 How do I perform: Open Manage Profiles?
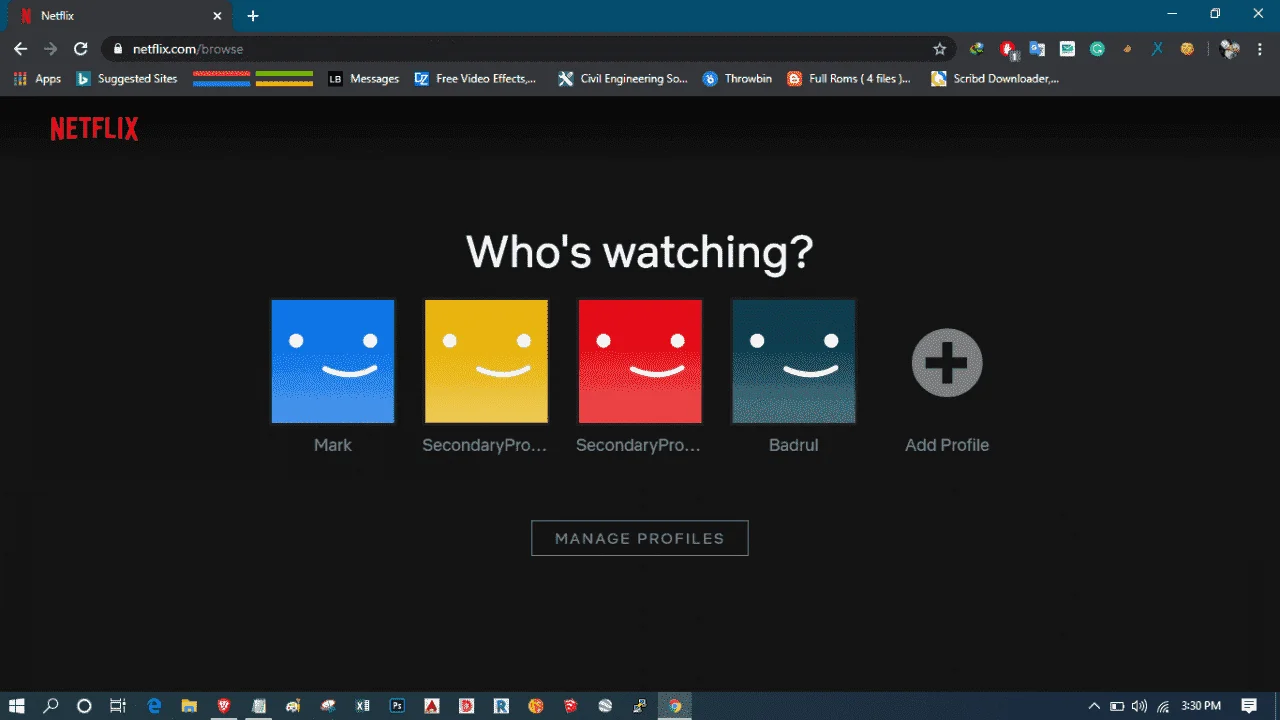640,538
